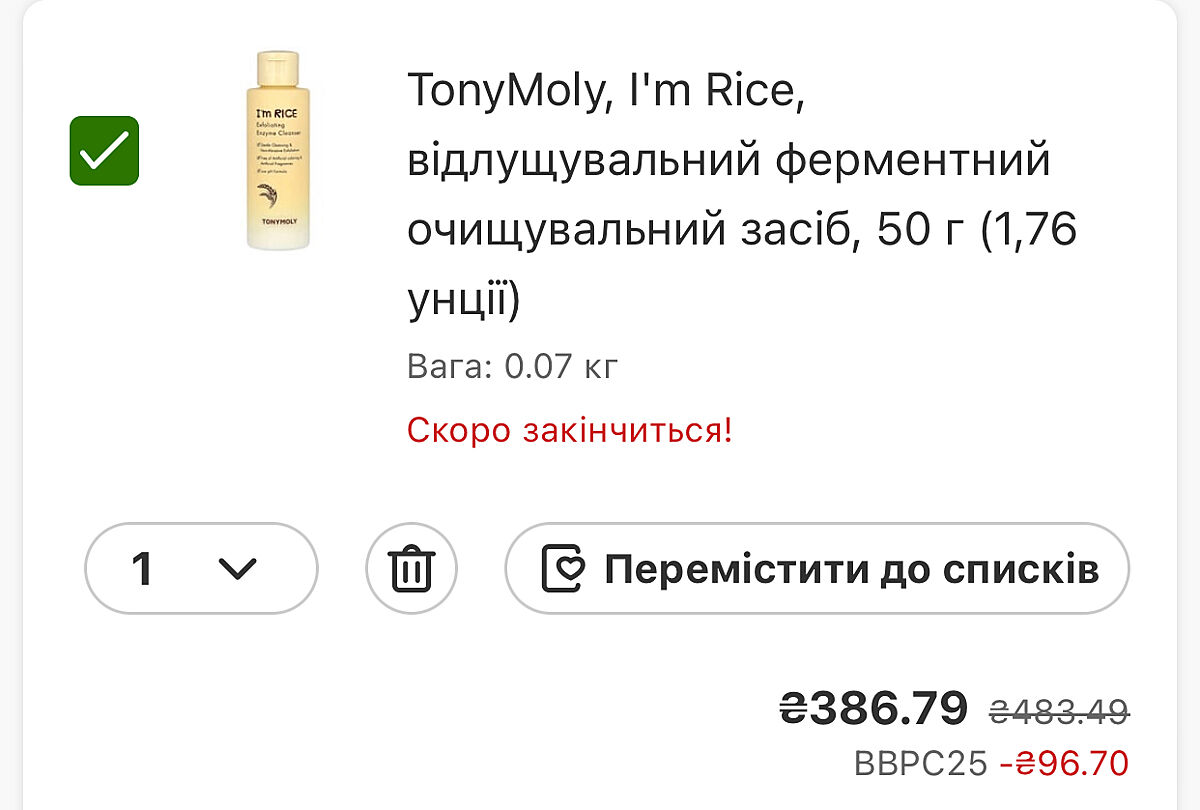Click the crossed-out price ₴483.49
The height and width of the screenshot is (810, 1200).
coord(1059,711)
